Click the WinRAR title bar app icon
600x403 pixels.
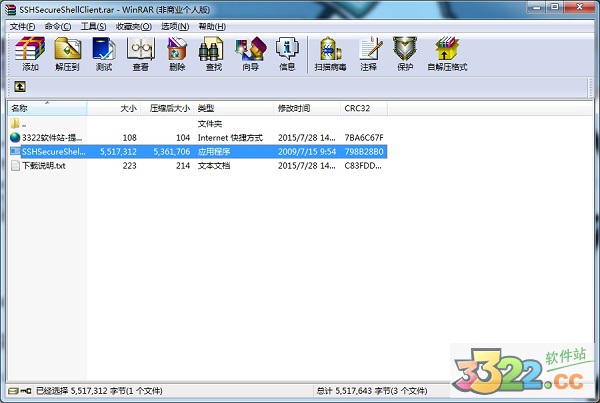coord(10,9)
